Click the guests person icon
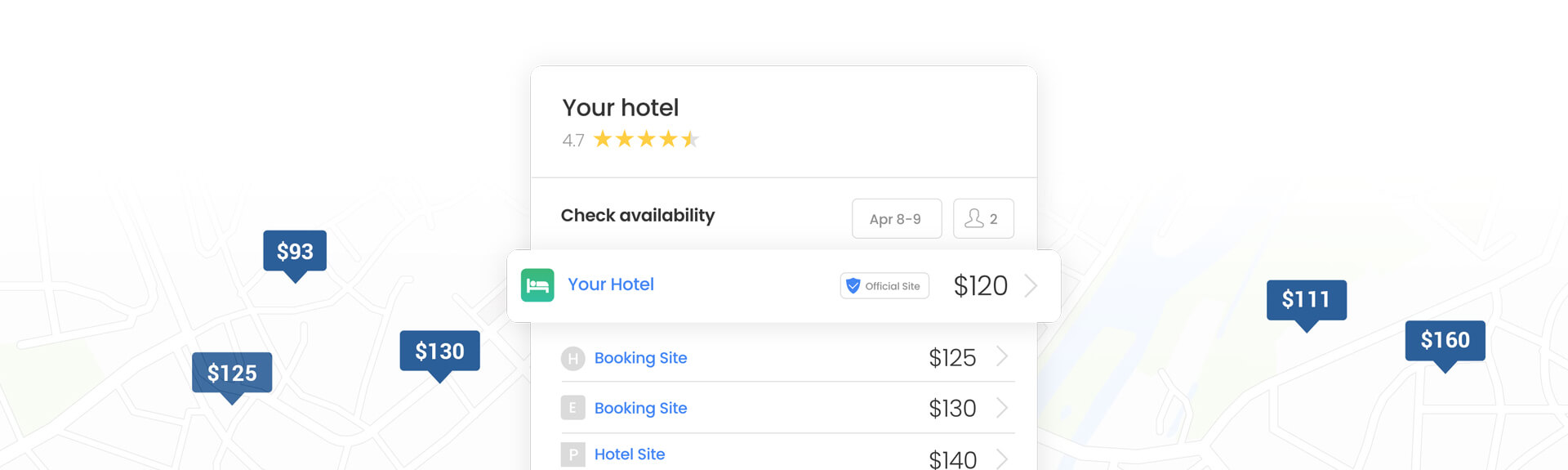 (973, 218)
